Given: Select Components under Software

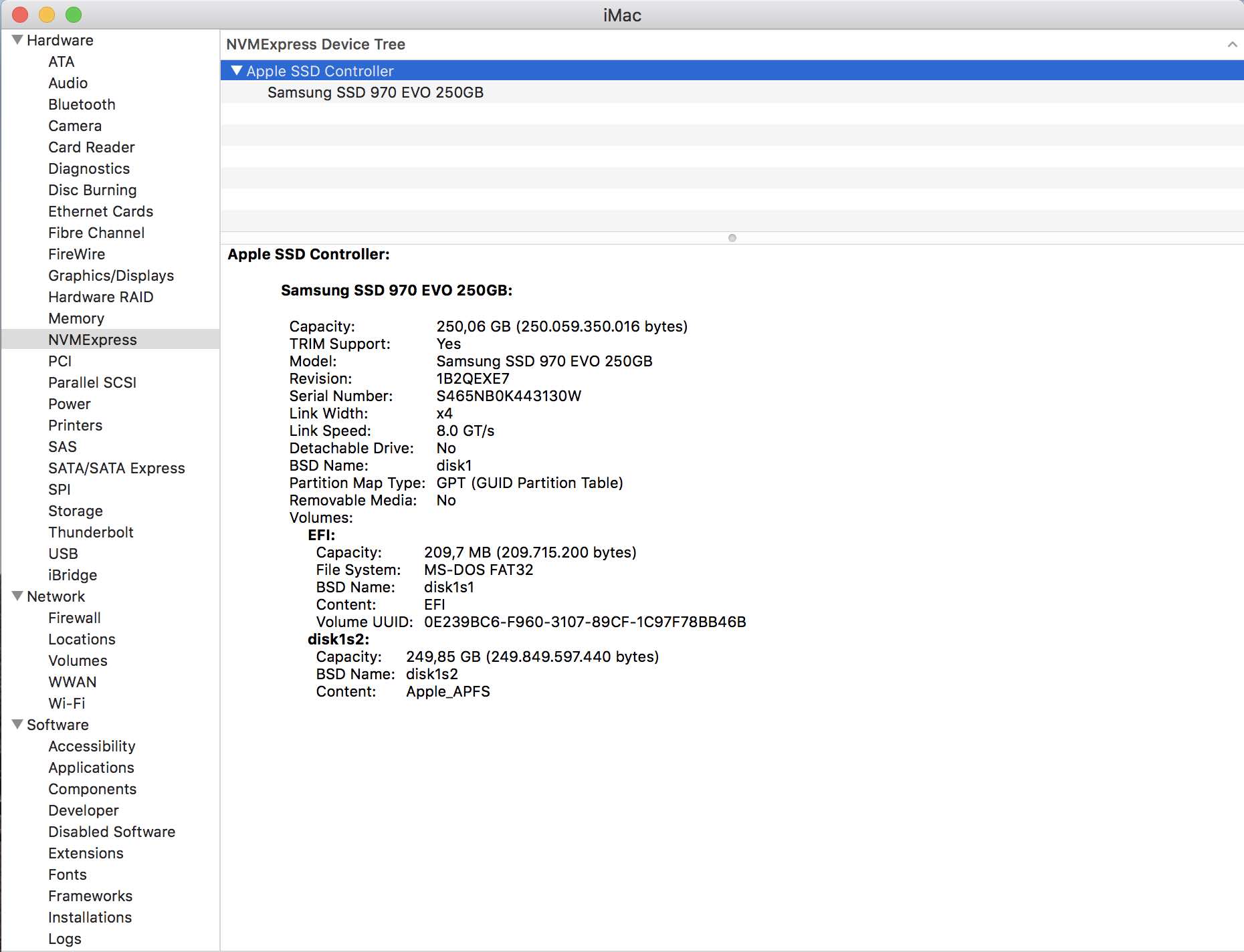Looking at the screenshot, I should (x=92, y=789).
